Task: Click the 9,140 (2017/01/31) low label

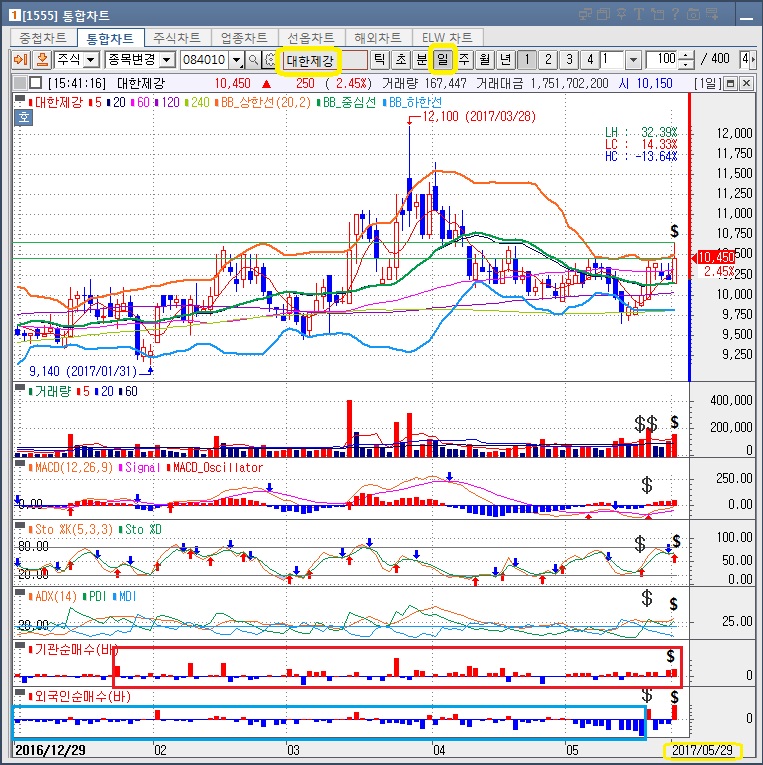Action: [x=83, y=371]
